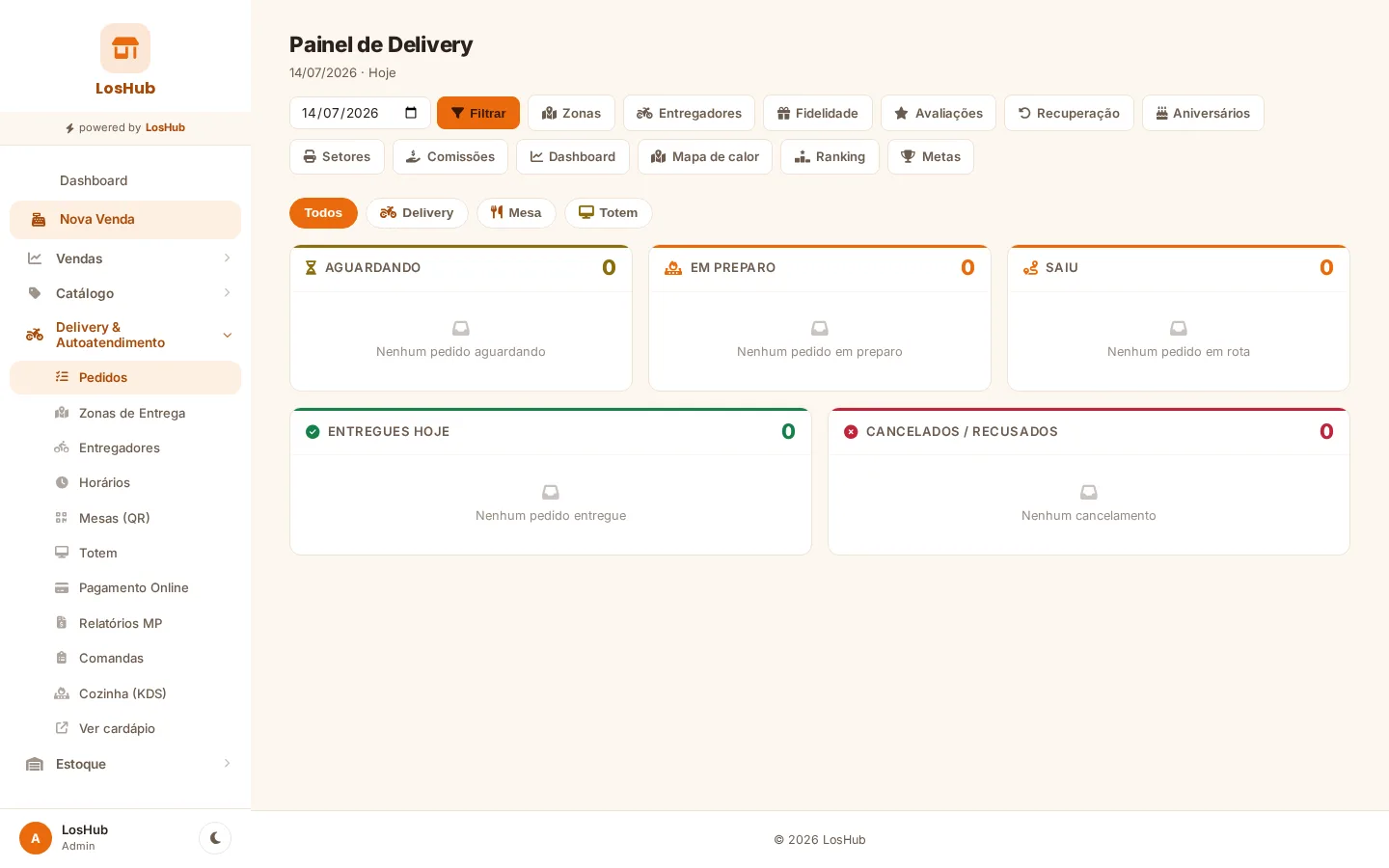Open the calendar picker icon in date field
The height and width of the screenshot is (868, 1389).
[x=411, y=113]
